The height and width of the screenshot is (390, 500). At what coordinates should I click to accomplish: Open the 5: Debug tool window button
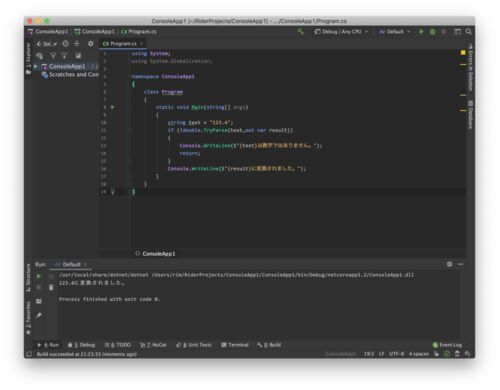point(81,345)
